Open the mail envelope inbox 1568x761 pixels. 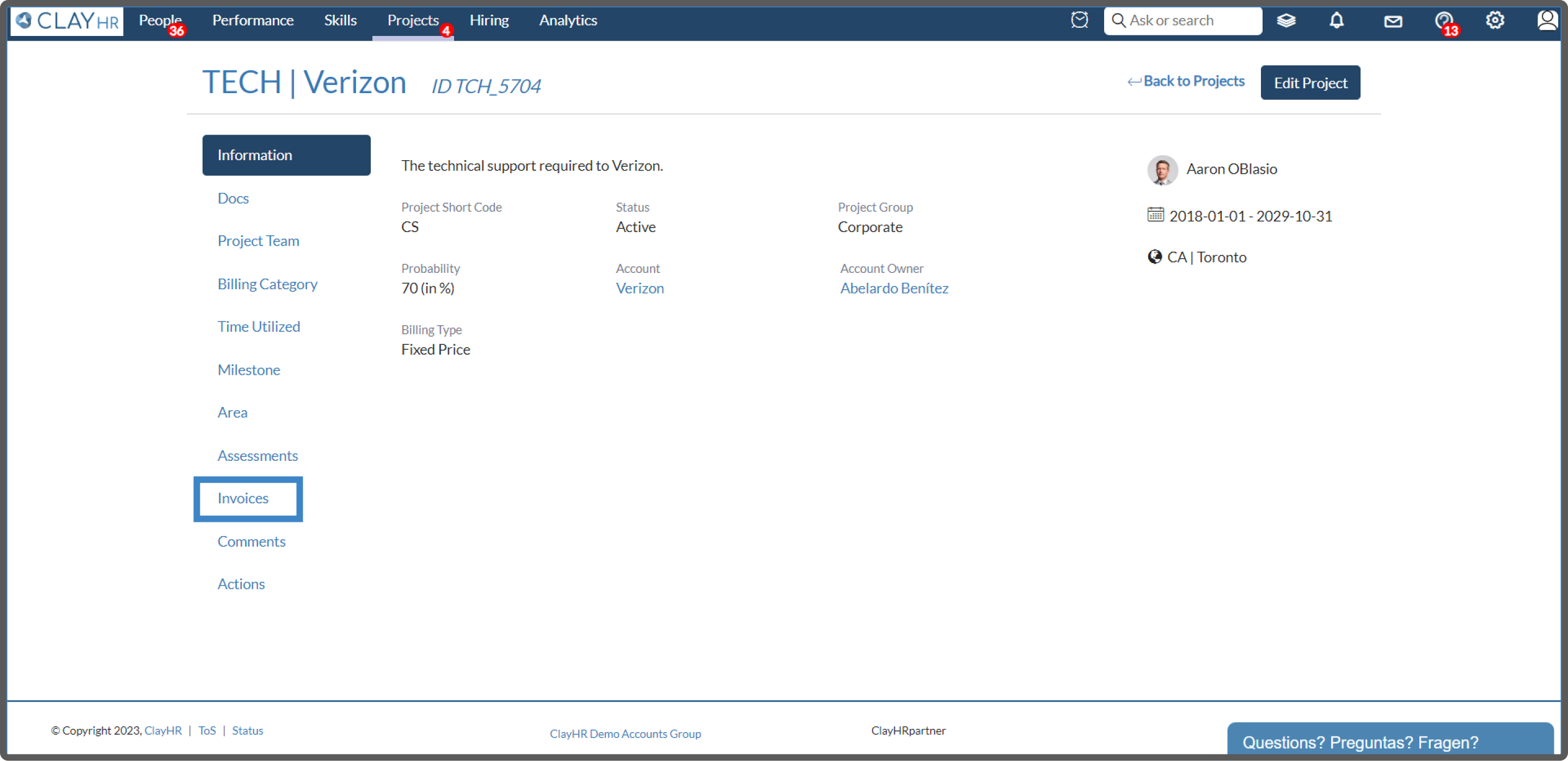click(x=1393, y=21)
